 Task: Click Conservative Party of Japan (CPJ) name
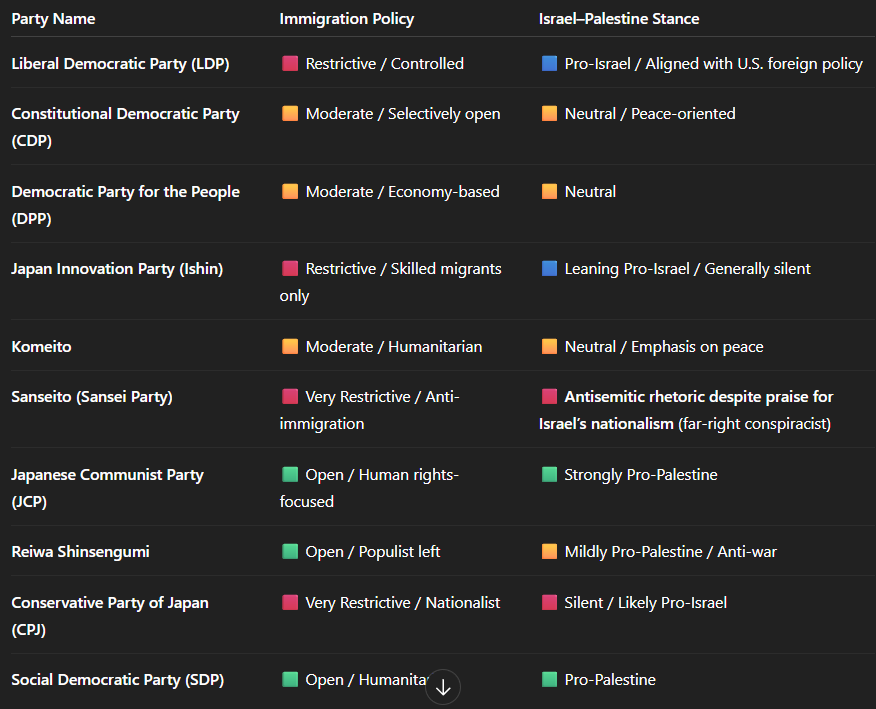(110, 616)
